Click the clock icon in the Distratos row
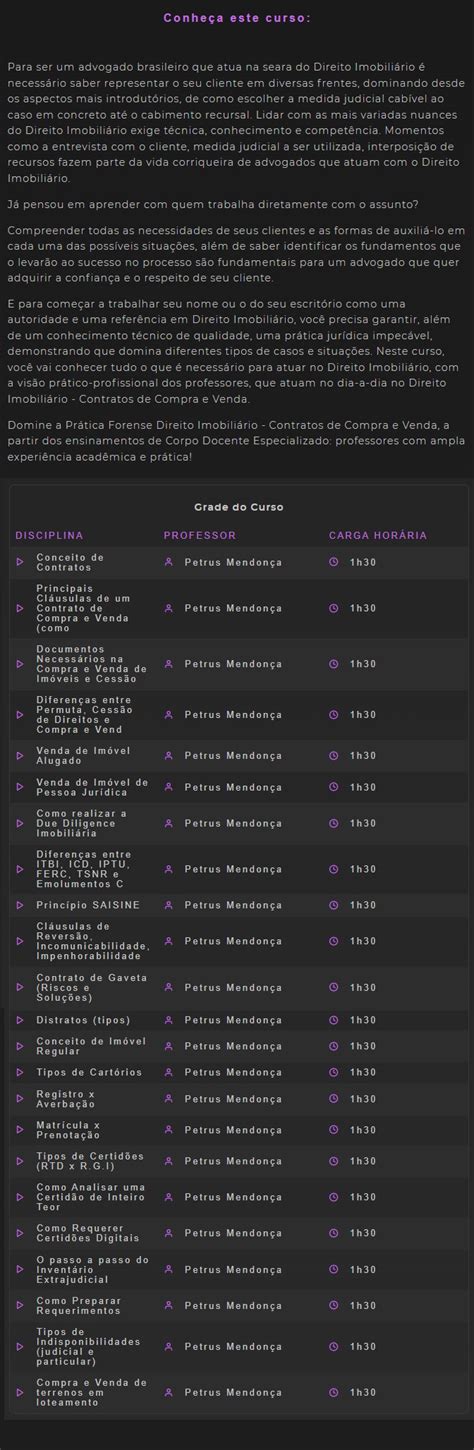Image resolution: width=474 pixels, height=1450 pixels. (x=334, y=1020)
